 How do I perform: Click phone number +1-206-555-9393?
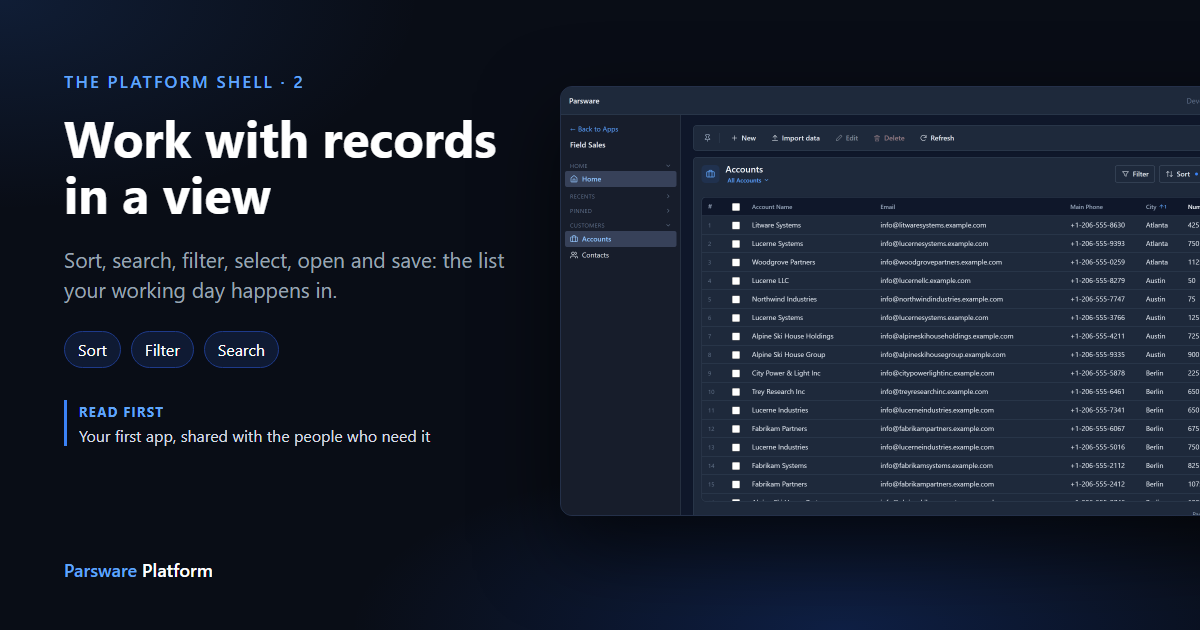coord(1097,244)
